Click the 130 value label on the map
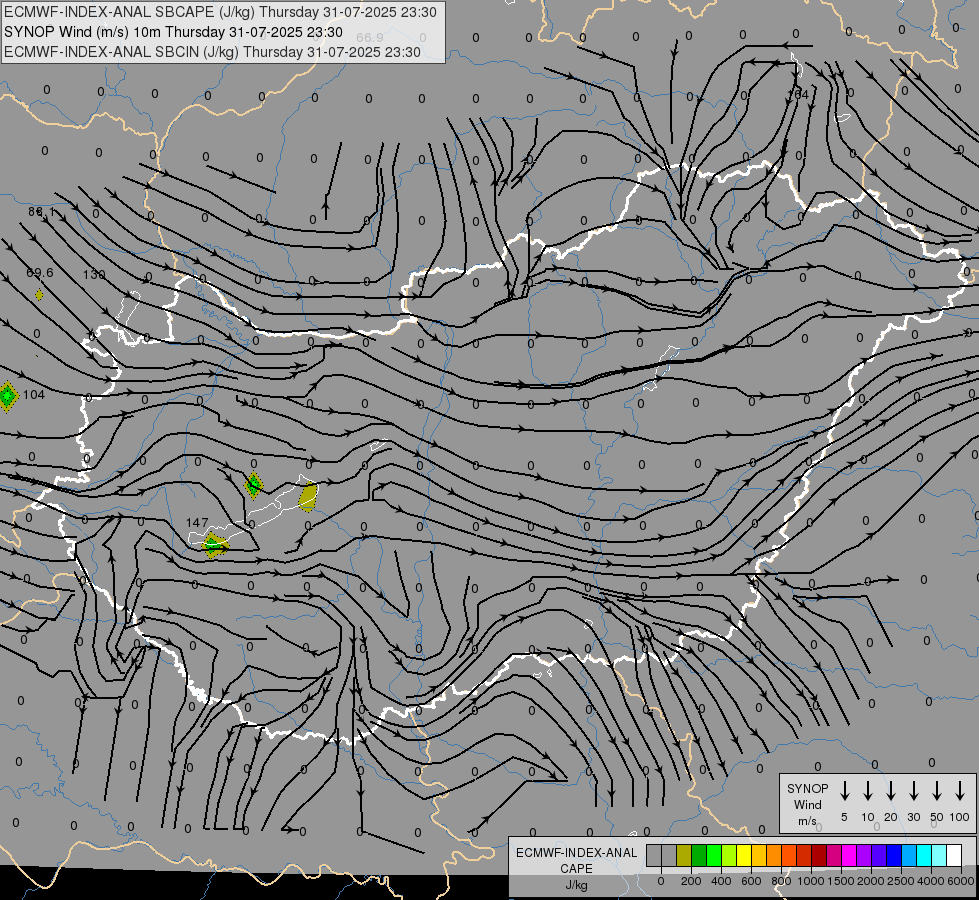979x900 pixels. tap(94, 274)
